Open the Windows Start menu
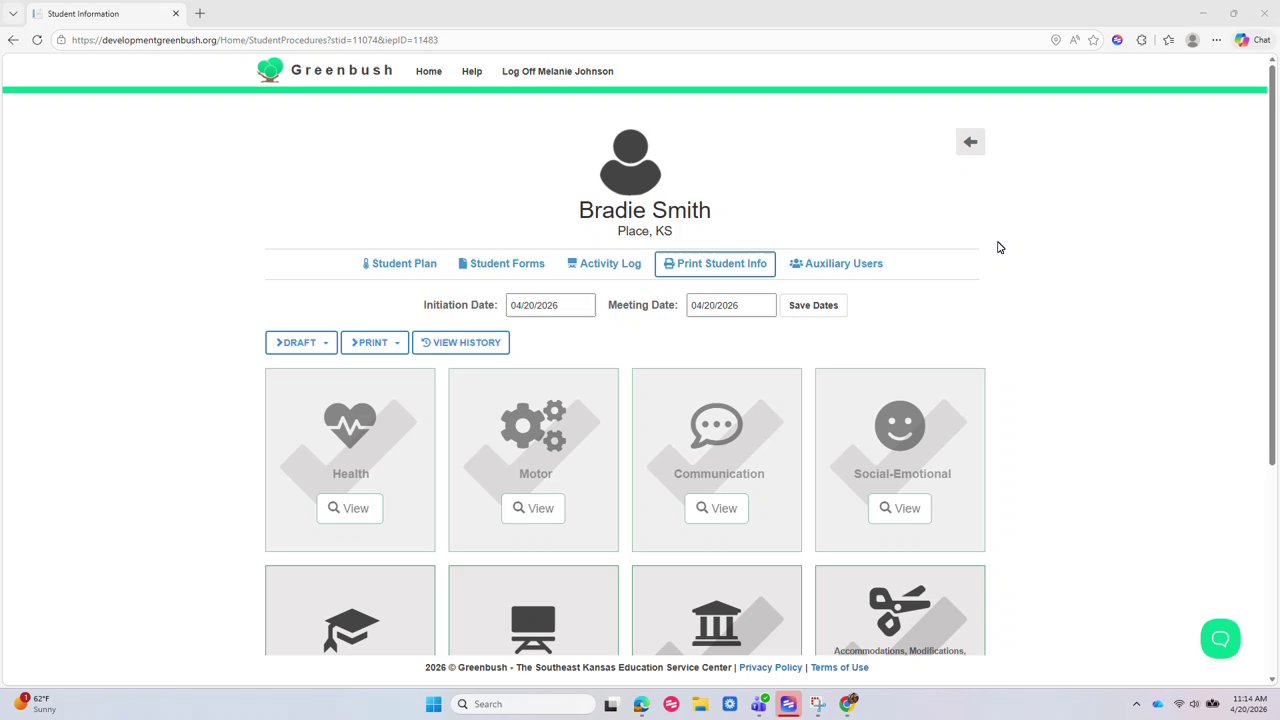Viewport: 1280px width, 720px height. 433,704
